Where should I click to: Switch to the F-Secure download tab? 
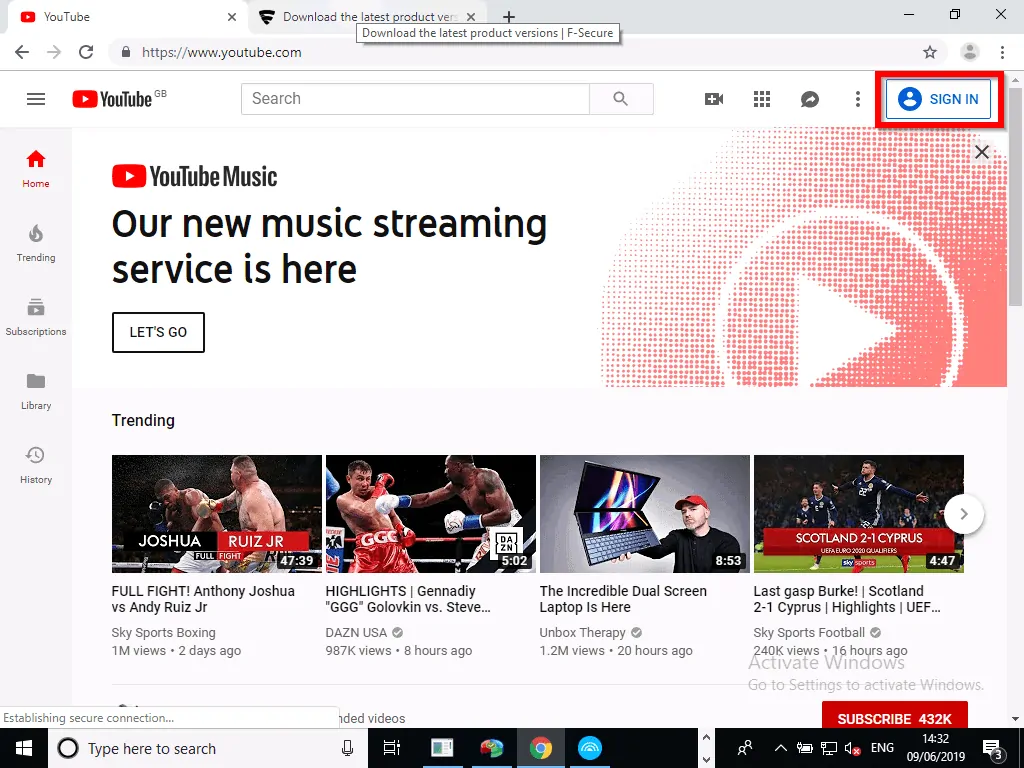(x=360, y=16)
